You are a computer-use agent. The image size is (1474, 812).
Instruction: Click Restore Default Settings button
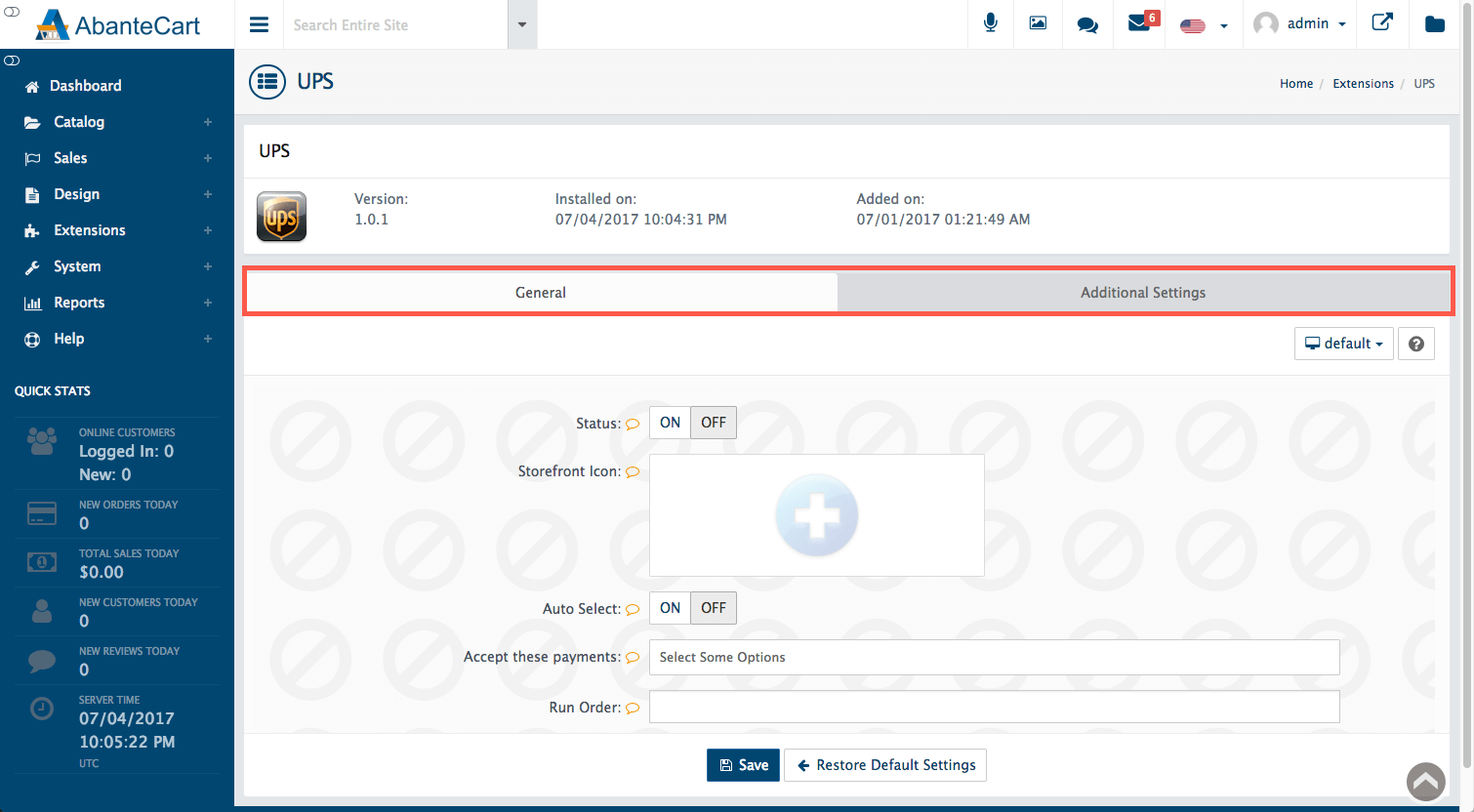[885, 765]
